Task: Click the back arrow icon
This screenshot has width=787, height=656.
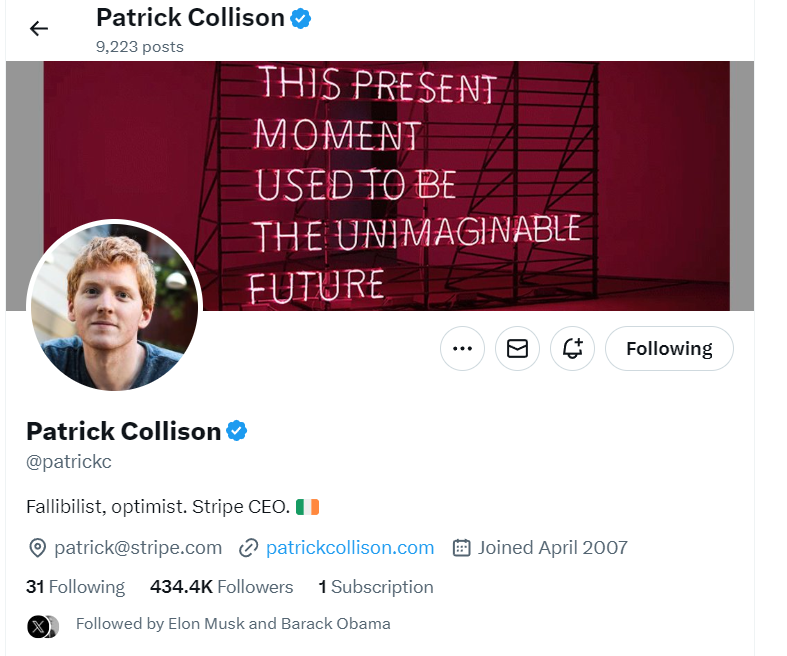Action: (39, 28)
